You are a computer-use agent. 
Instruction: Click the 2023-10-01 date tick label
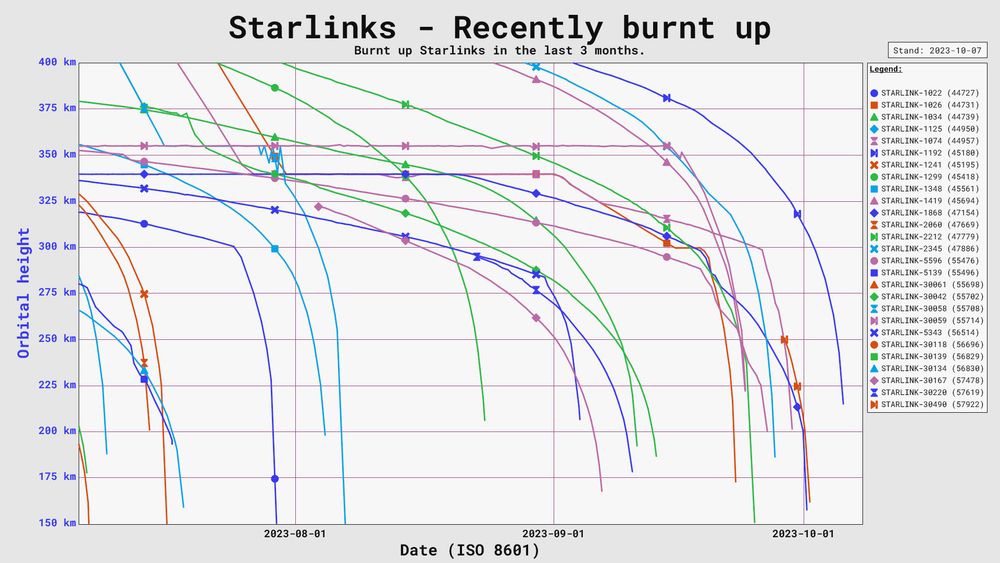click(x=803, y=534)
